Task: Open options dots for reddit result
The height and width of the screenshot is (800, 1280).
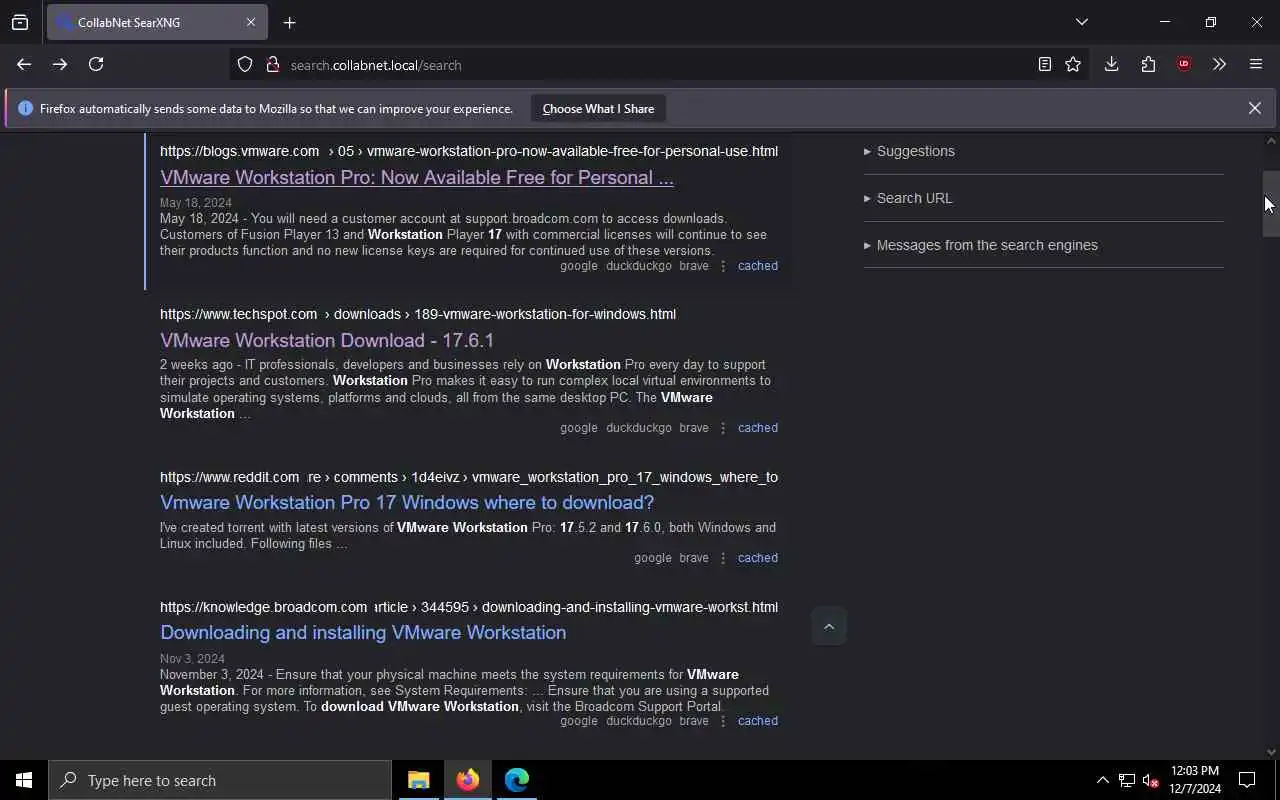Action: 723,558
